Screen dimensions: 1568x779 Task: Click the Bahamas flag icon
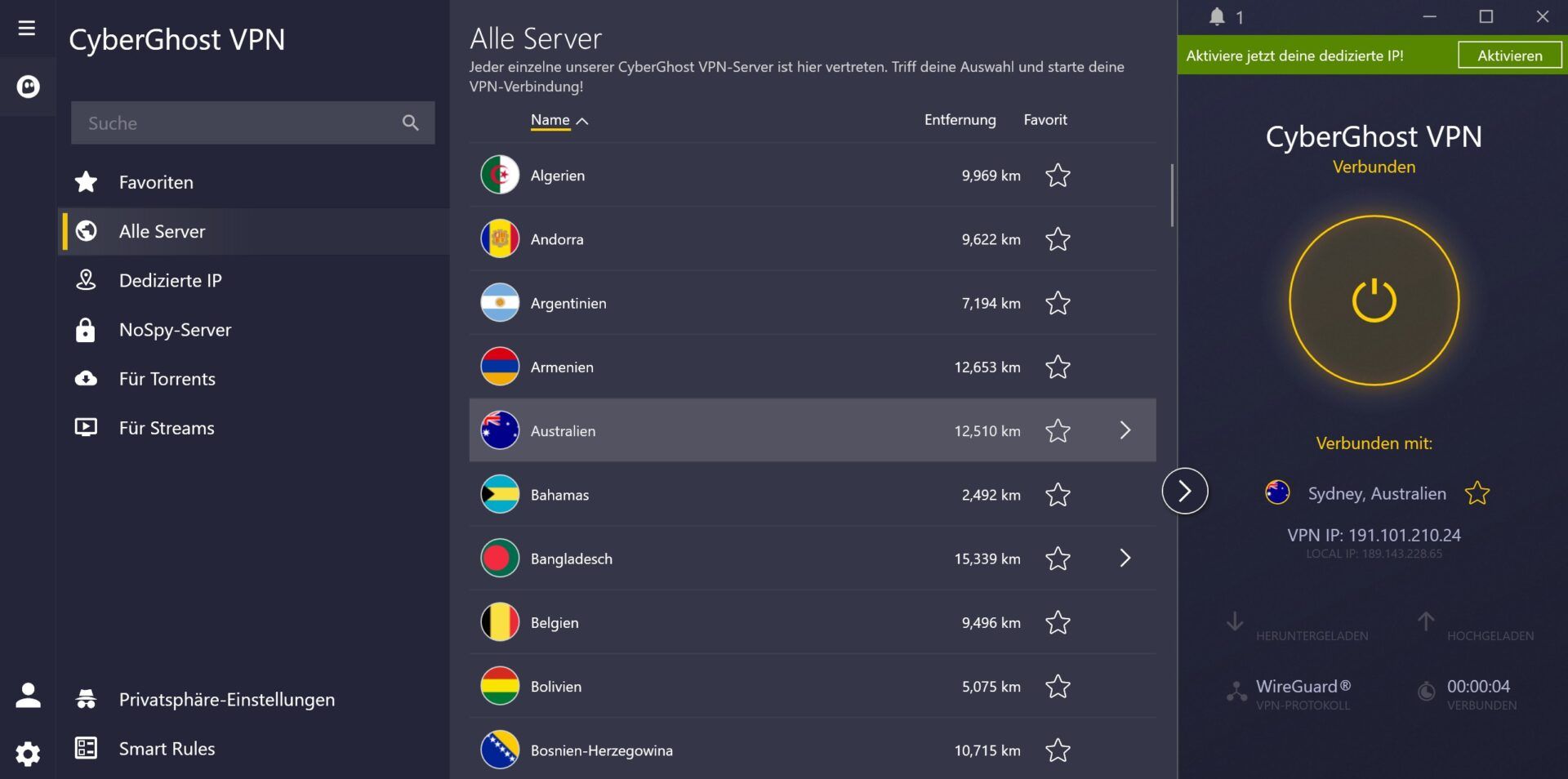click(500, 495)
